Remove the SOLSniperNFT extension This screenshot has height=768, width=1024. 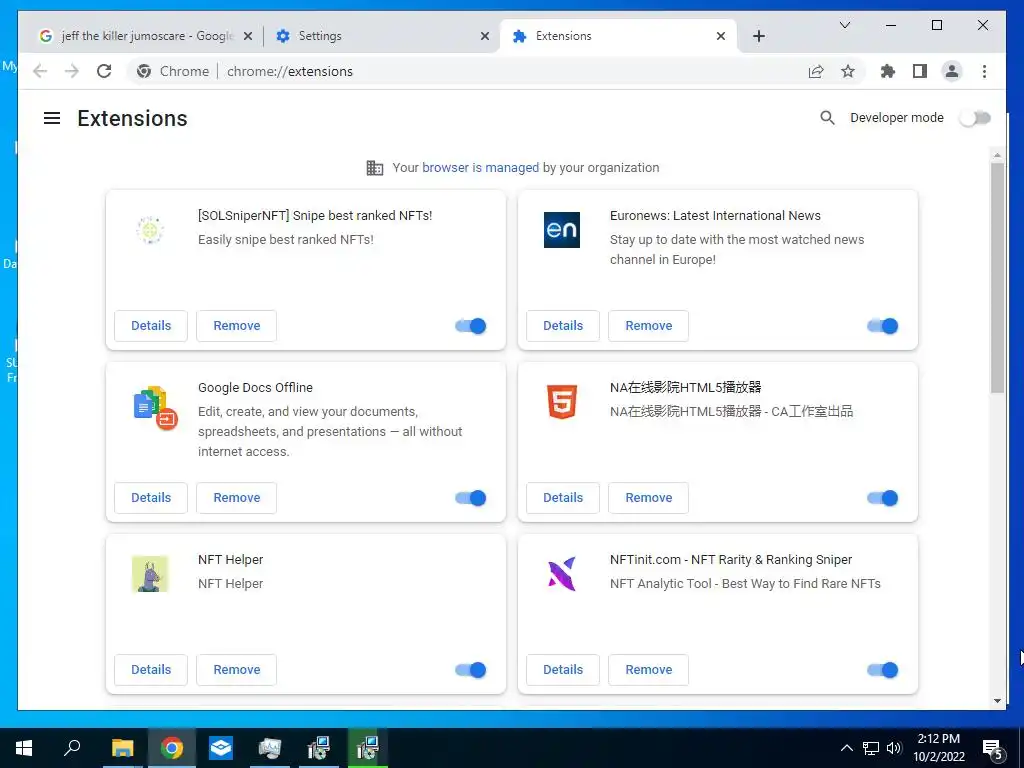[x=236, y=326]
